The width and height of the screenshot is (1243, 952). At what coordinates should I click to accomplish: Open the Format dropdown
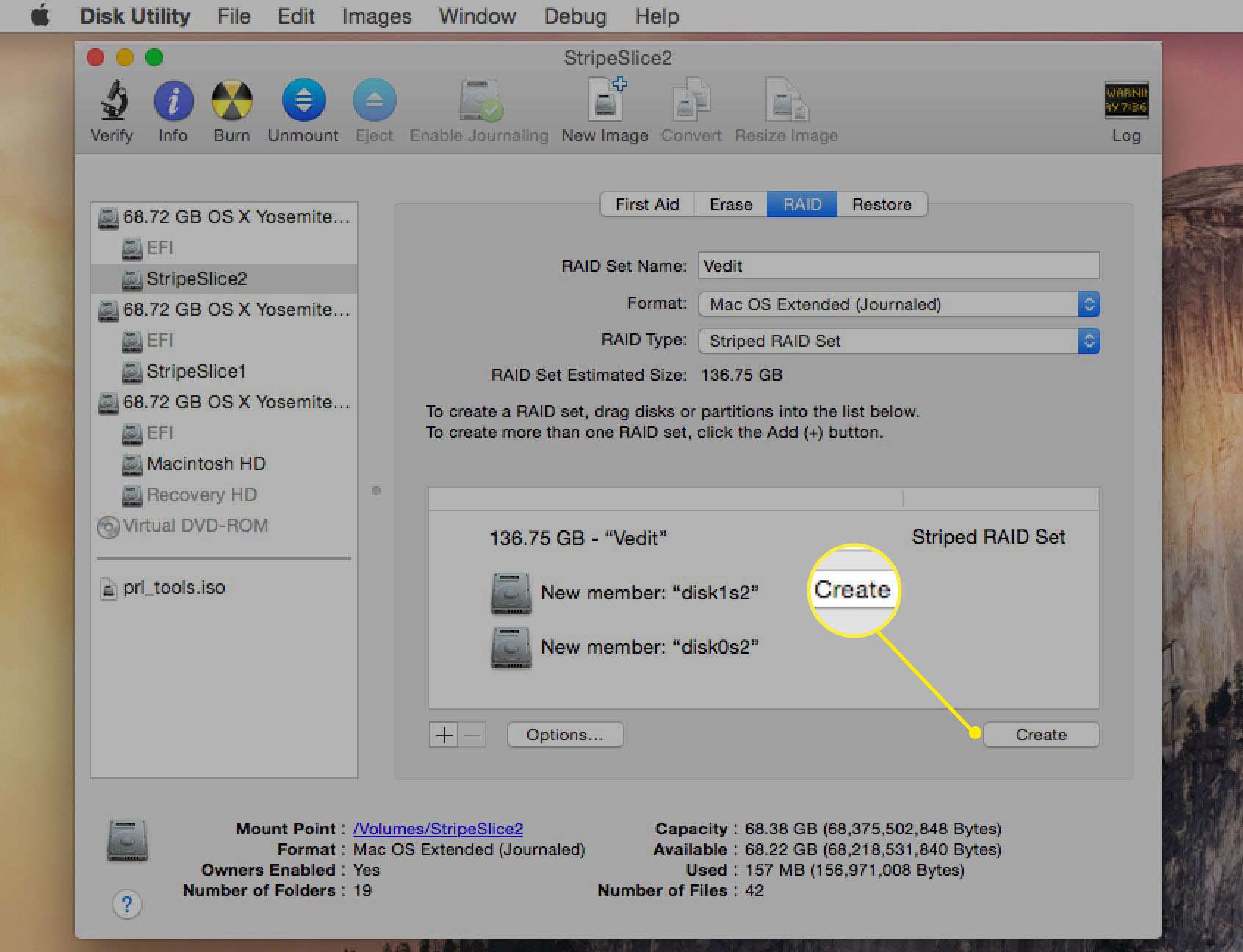[898, 304]
